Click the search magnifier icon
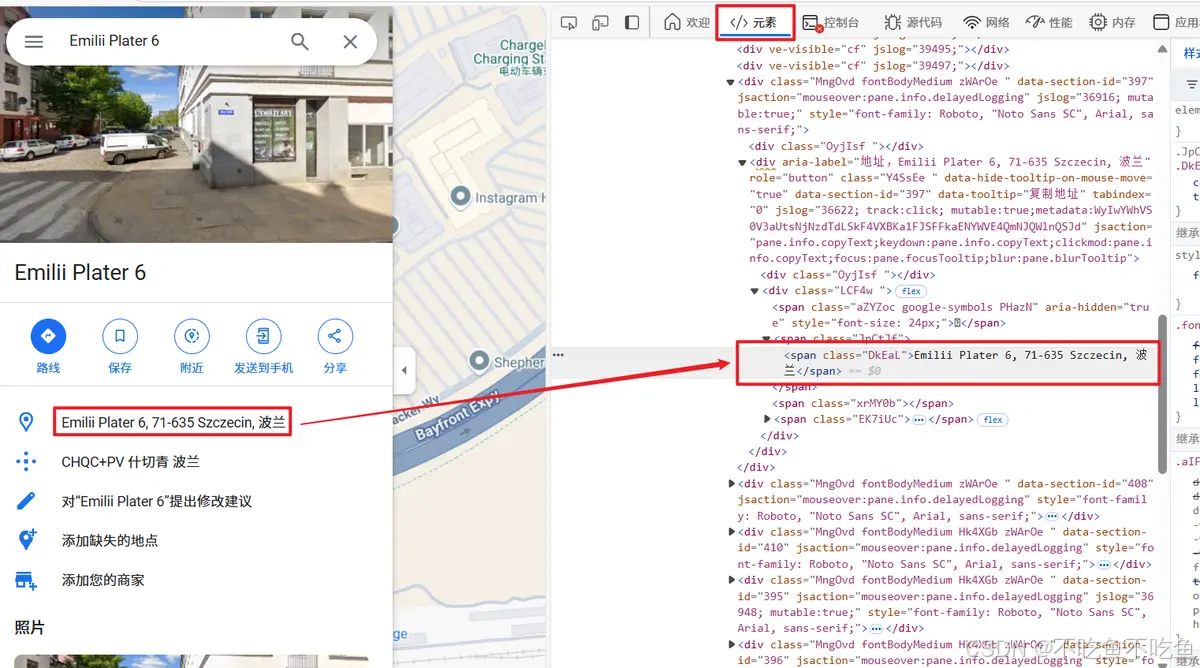The width and height of the screenshot is (1200, 668). click(x=299, y=41)
